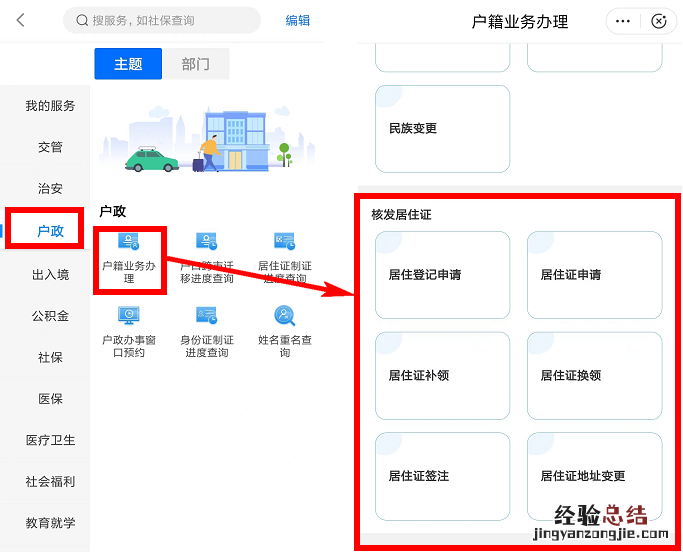Image resolution: width=683 pixels, height=552 pixels.
Task: Select 医保 in the sidebar
Action: click(50, 399)
